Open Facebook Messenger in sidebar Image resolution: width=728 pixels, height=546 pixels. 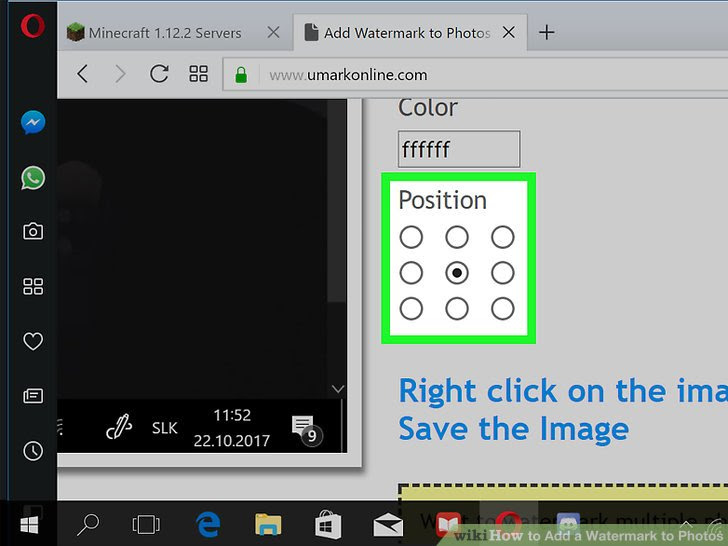pos(33,123)
